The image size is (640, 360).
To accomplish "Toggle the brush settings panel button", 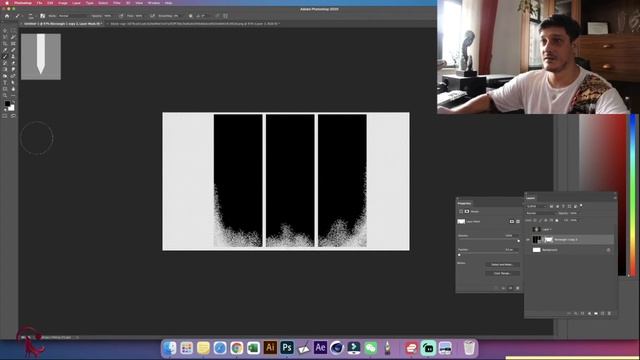I will pos(42,16).
